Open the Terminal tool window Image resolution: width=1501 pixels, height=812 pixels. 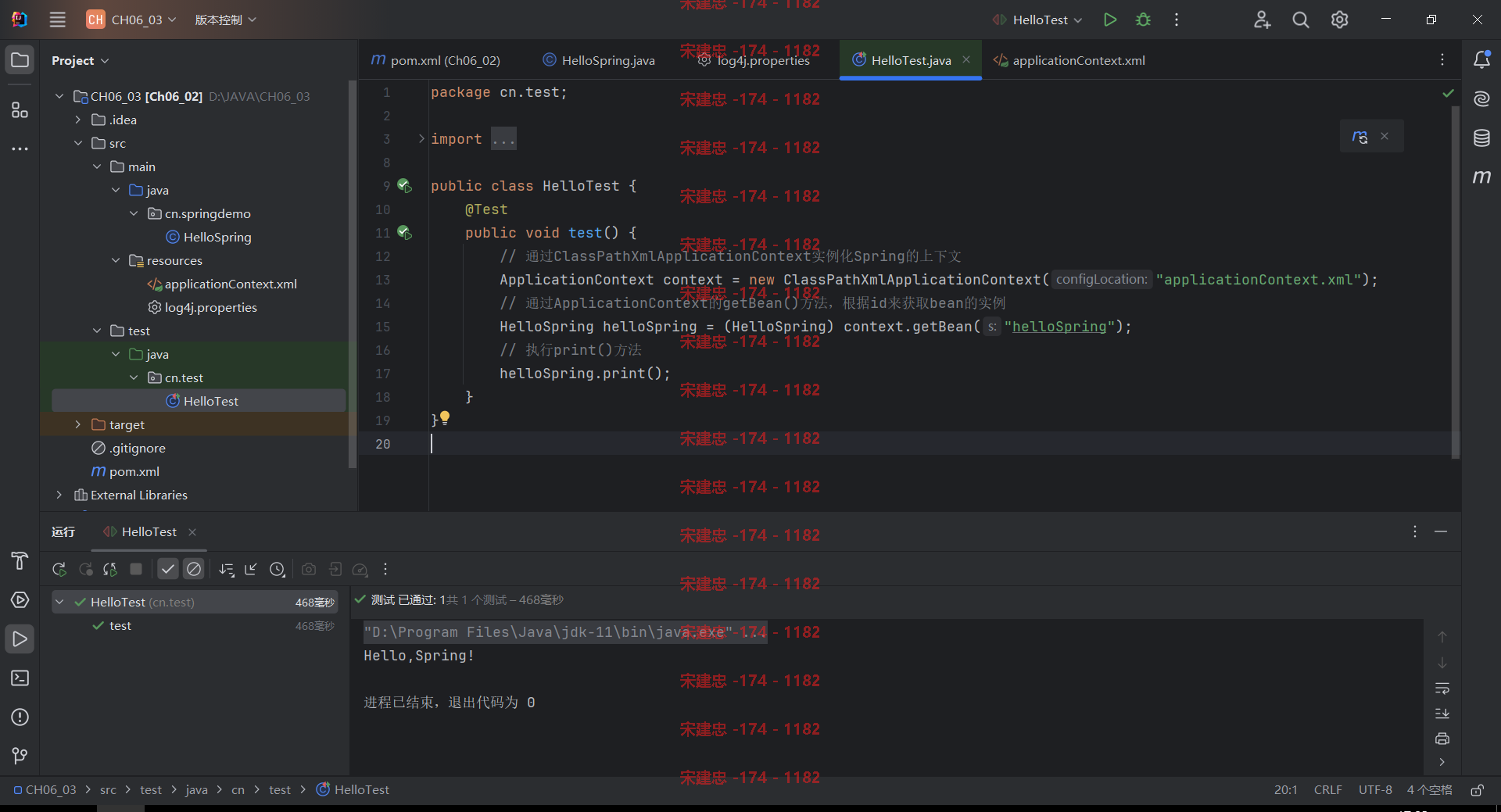(20, 678)
